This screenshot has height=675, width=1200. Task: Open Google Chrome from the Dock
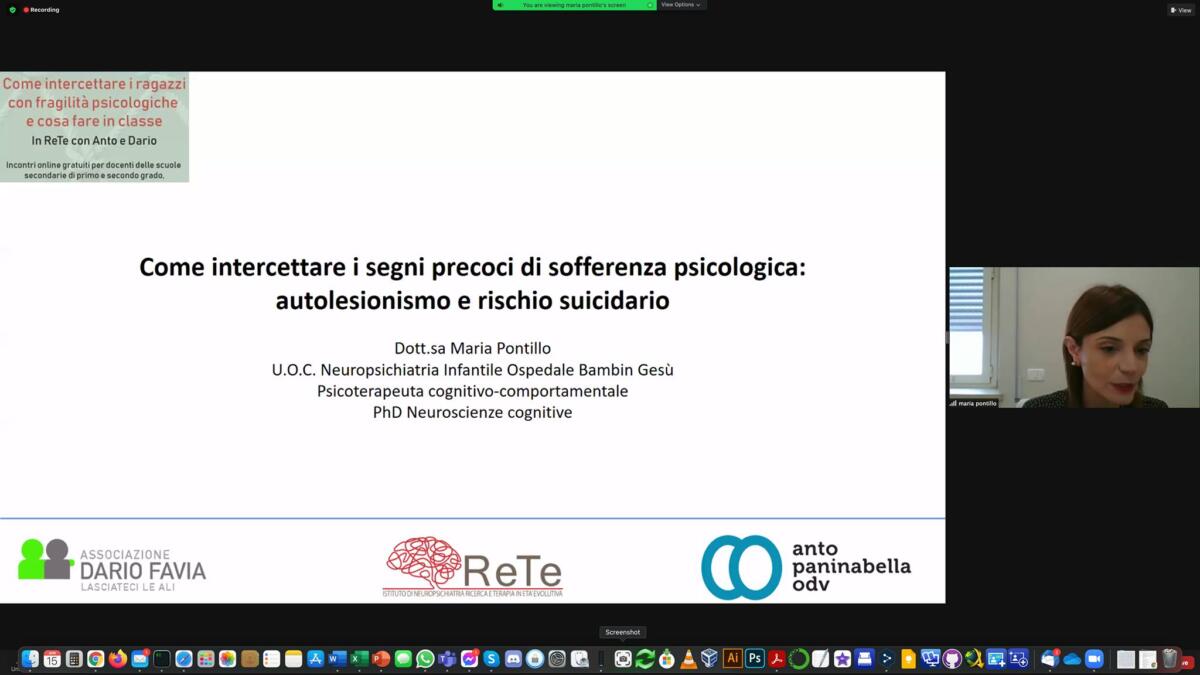tap(96, 659)
